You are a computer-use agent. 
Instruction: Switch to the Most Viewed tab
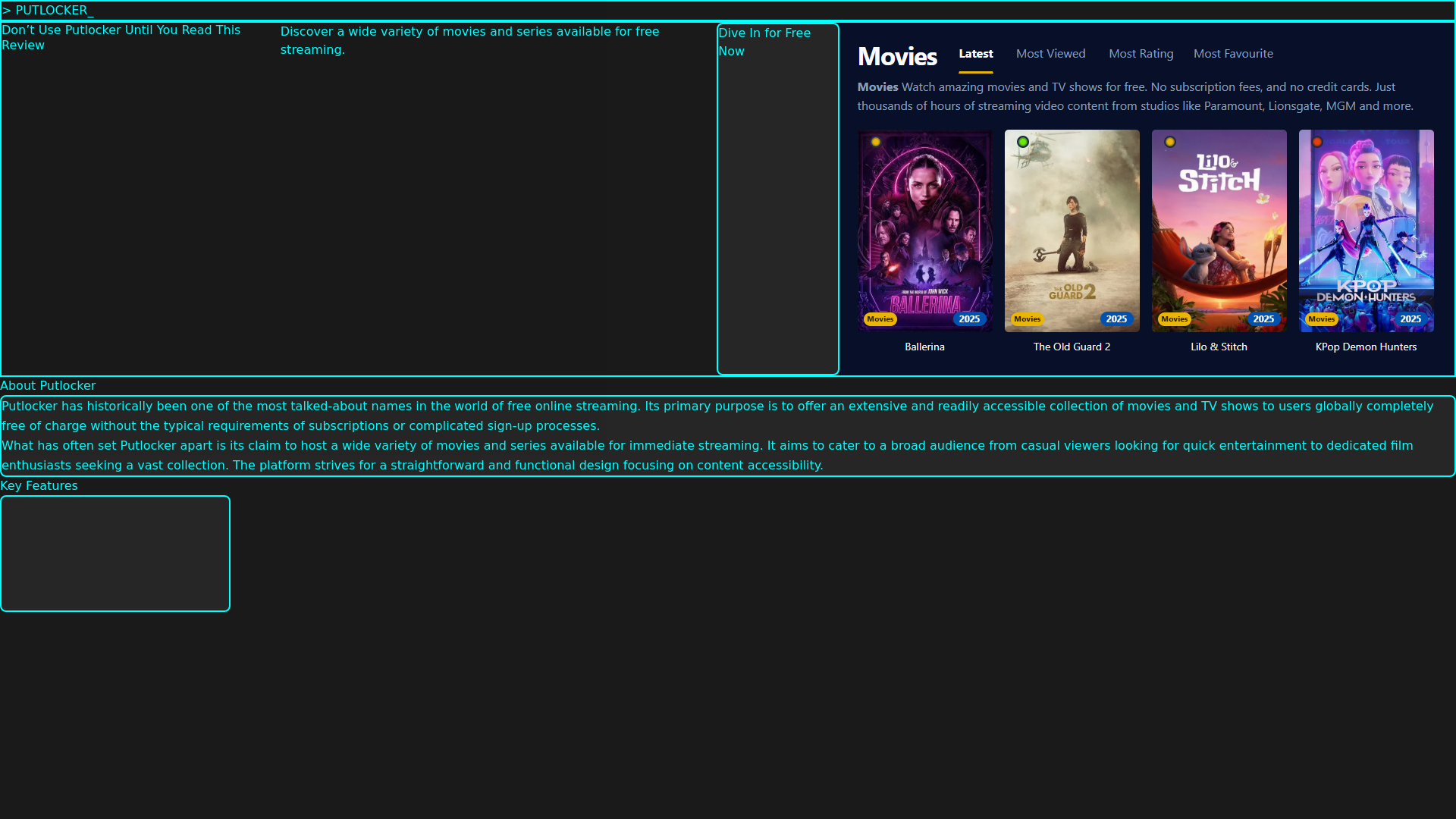pyautogui.click(x=1051, y=54)
